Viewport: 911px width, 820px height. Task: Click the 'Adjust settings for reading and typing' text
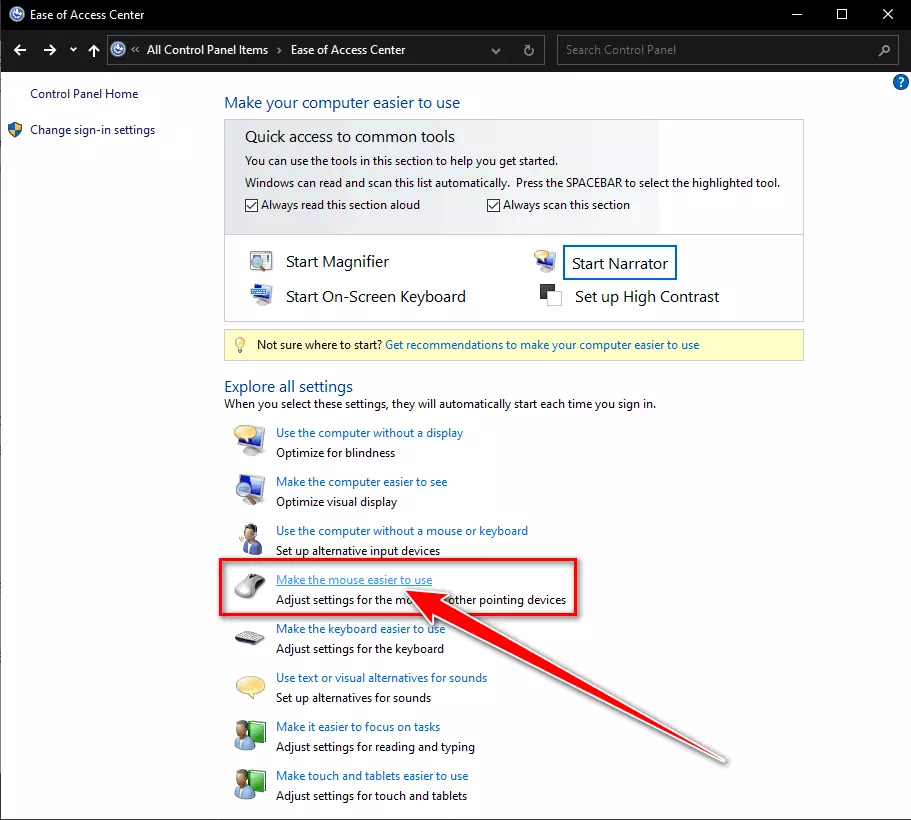(375, 747)
